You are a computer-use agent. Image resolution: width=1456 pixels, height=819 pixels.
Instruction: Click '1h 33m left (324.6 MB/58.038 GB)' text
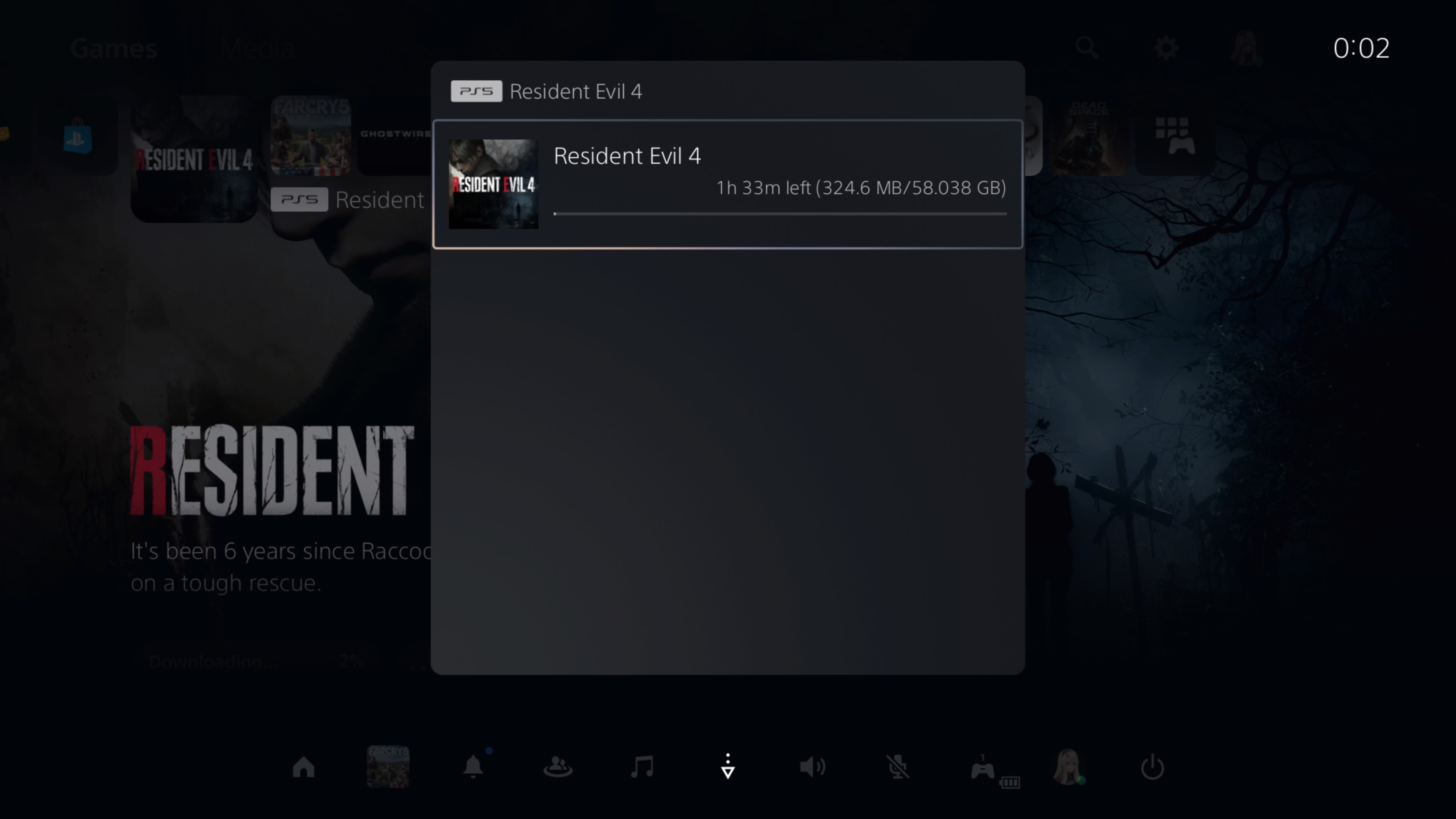click(x=861, y=188)
